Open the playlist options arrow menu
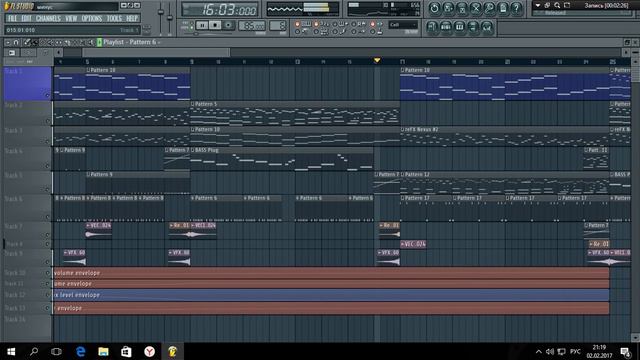The image size is (640, 360). [8, 42]
